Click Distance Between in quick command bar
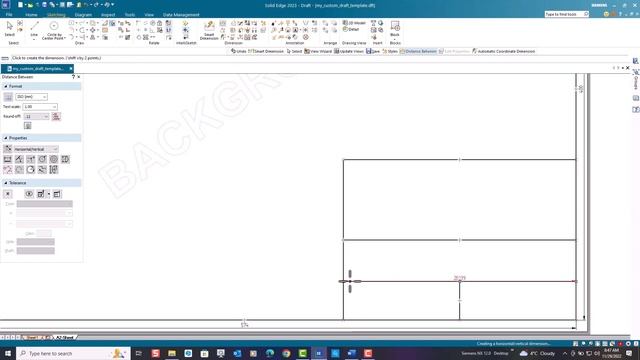Screen dimensions: 640x360 click(418, 51)
